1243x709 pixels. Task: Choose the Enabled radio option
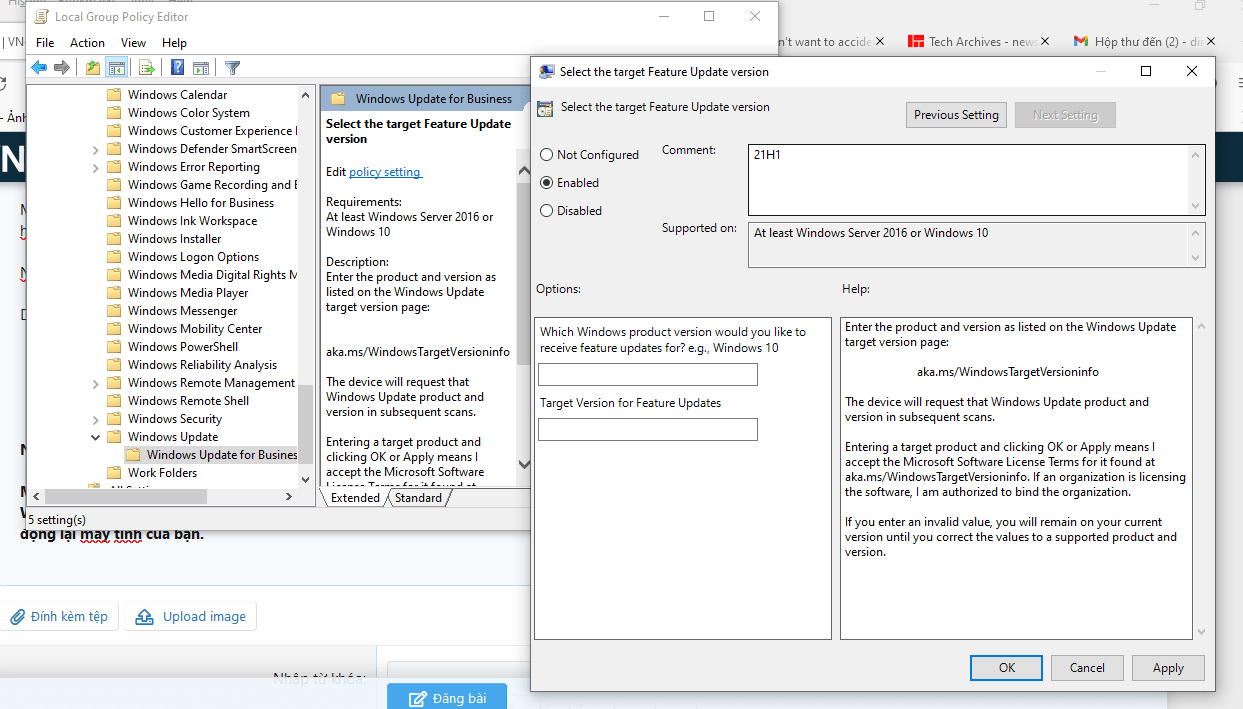click(546, 183)
